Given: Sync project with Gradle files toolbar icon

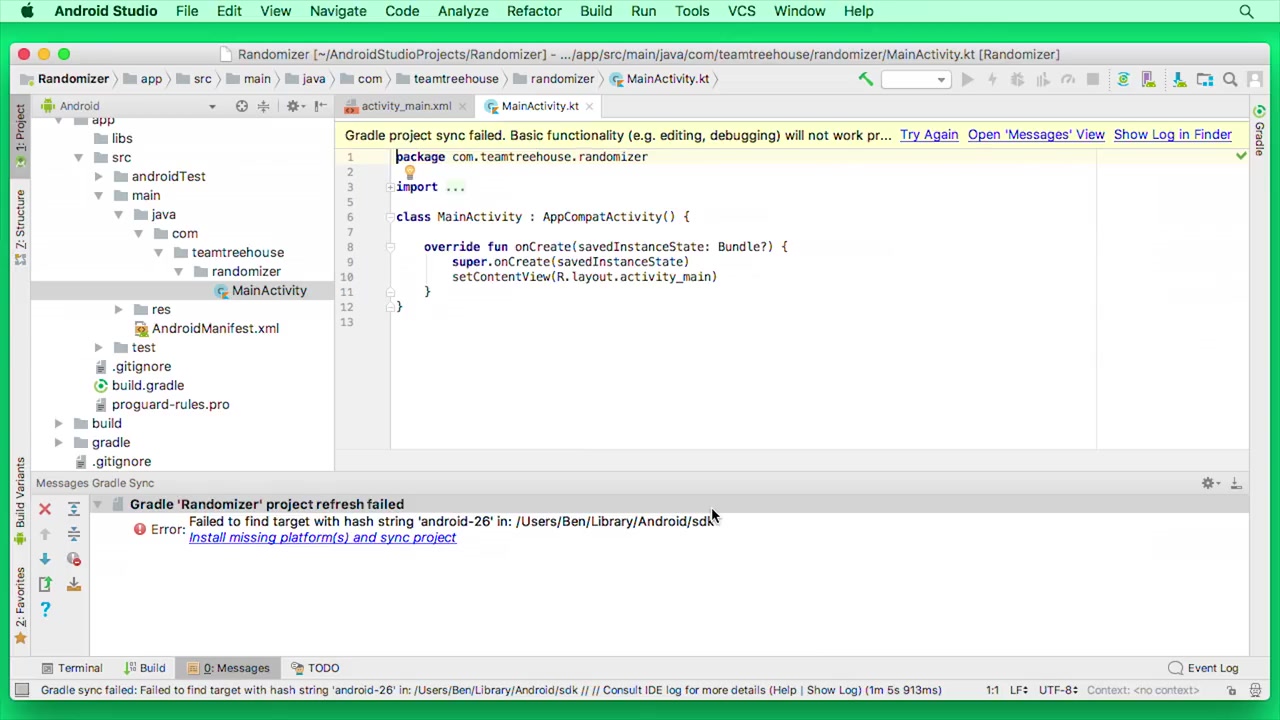Looking at the screenshot, I should [x=1123, y=80].
